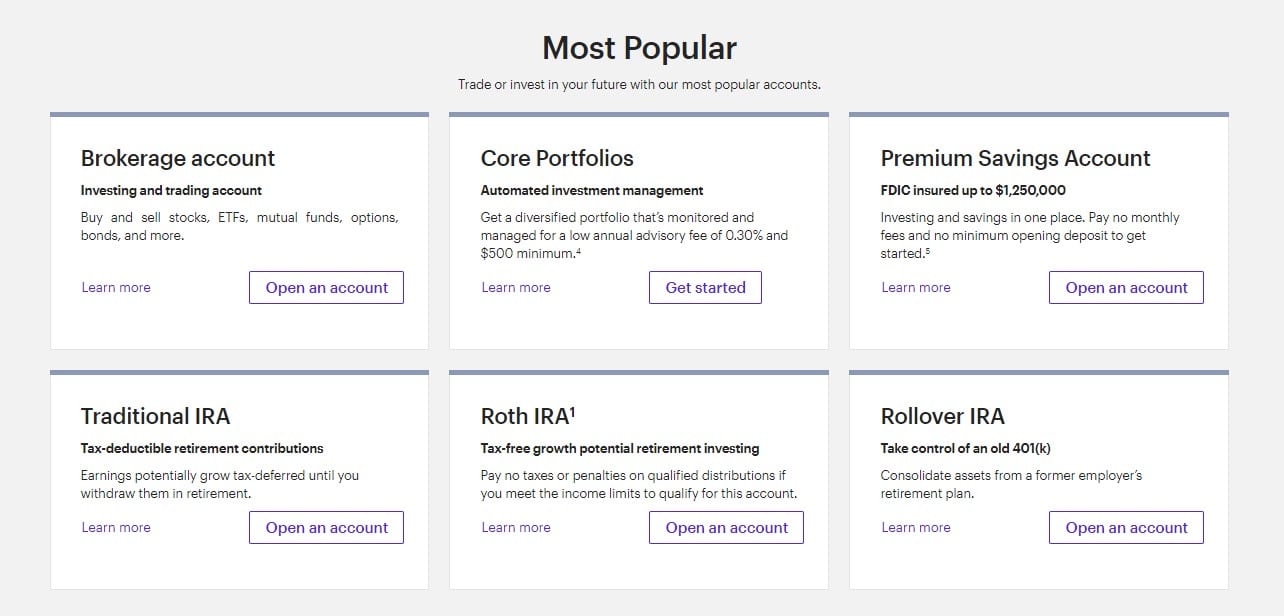
Task: Click Learn more under Rollover IRA
Action: [916, 527]
